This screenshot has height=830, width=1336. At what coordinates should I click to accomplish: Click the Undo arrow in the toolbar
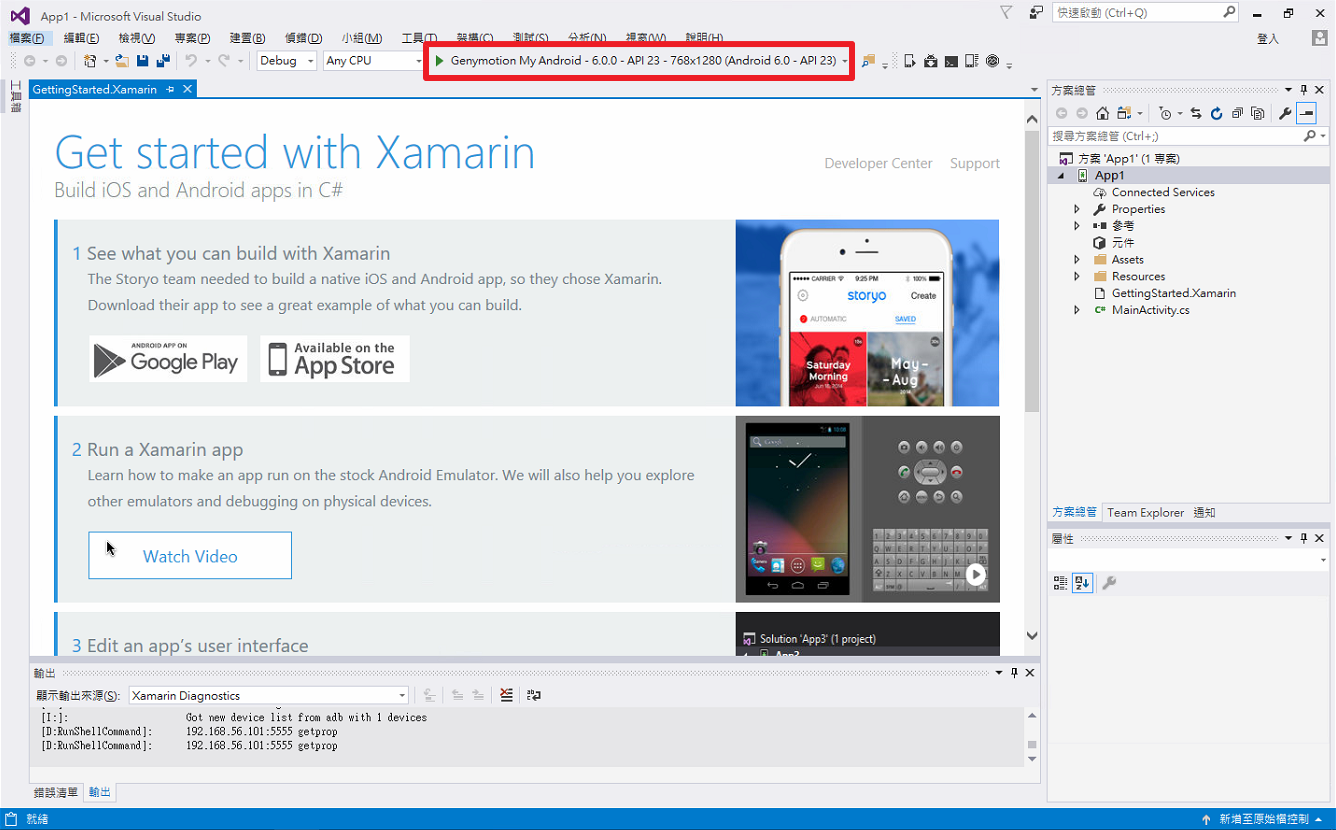(x=190, y=61)
